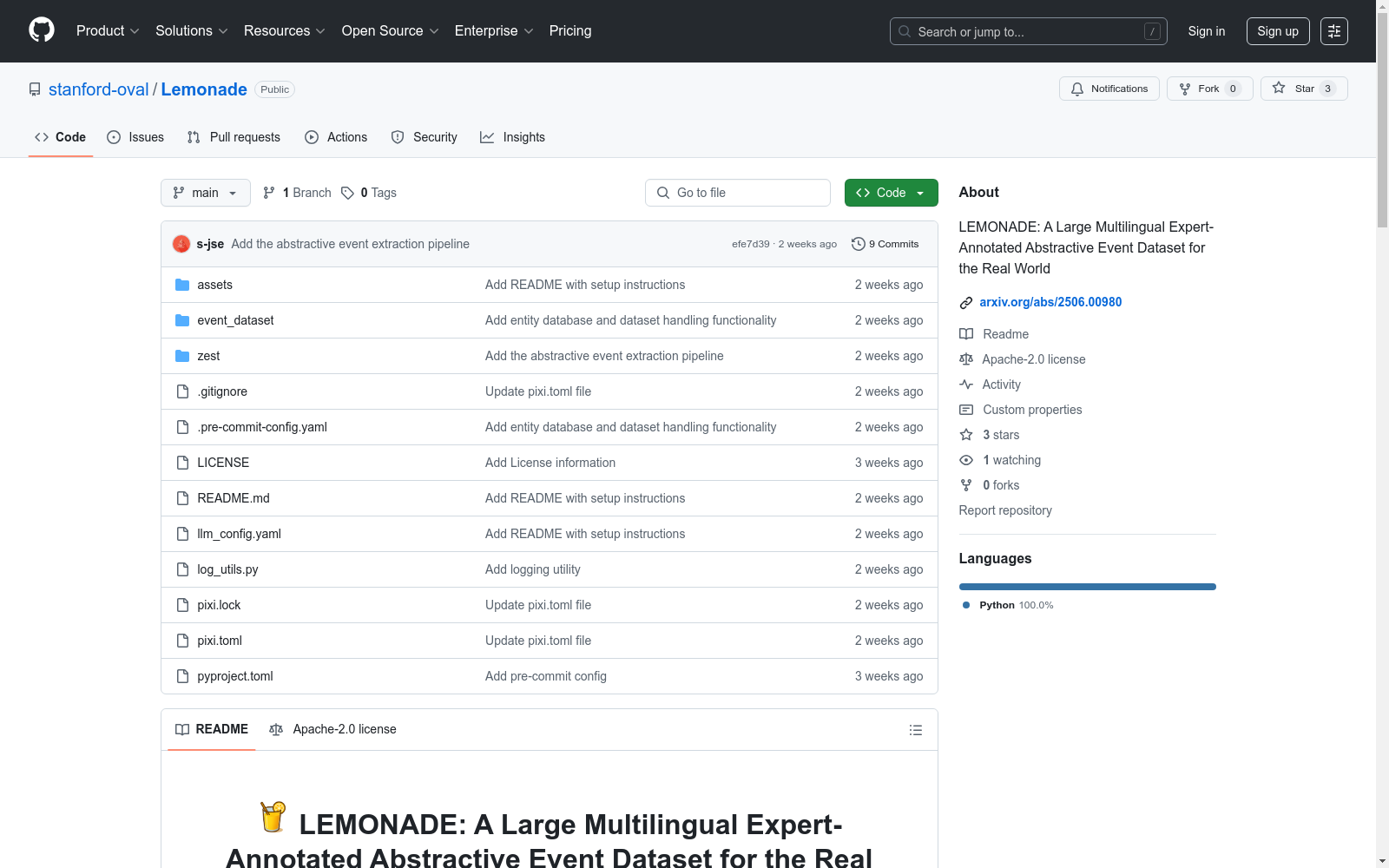
Task: Switch to the Issues tab
Action: [x=135, y=137]
